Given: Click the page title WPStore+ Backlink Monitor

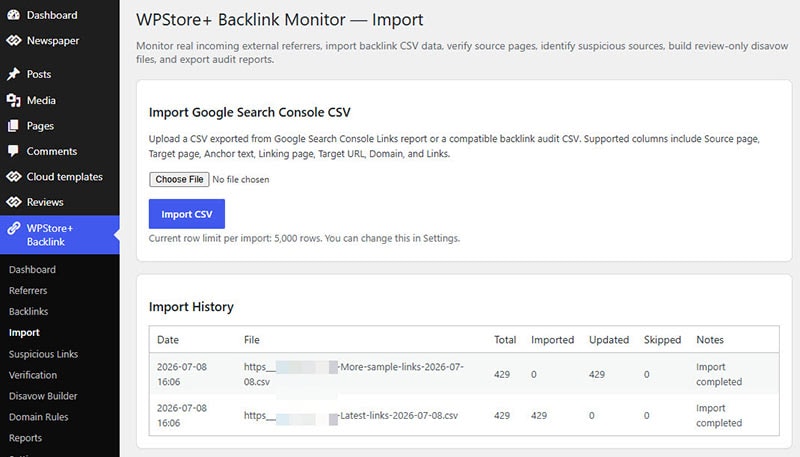Looking at the screenshot, I should tap(280, 19).
